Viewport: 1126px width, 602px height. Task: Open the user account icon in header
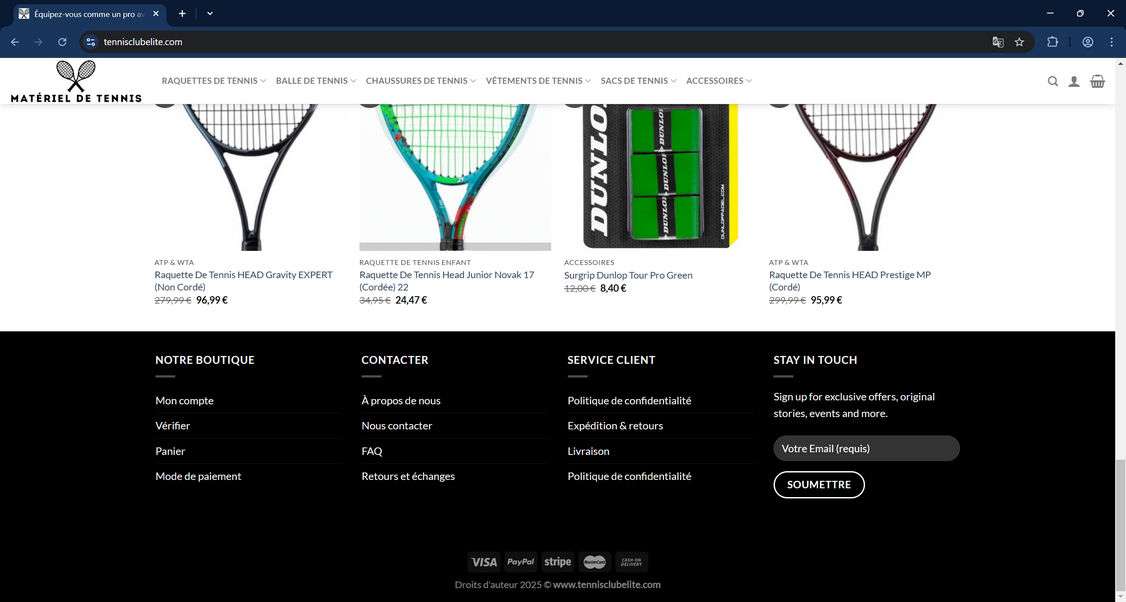[1074, 81]
